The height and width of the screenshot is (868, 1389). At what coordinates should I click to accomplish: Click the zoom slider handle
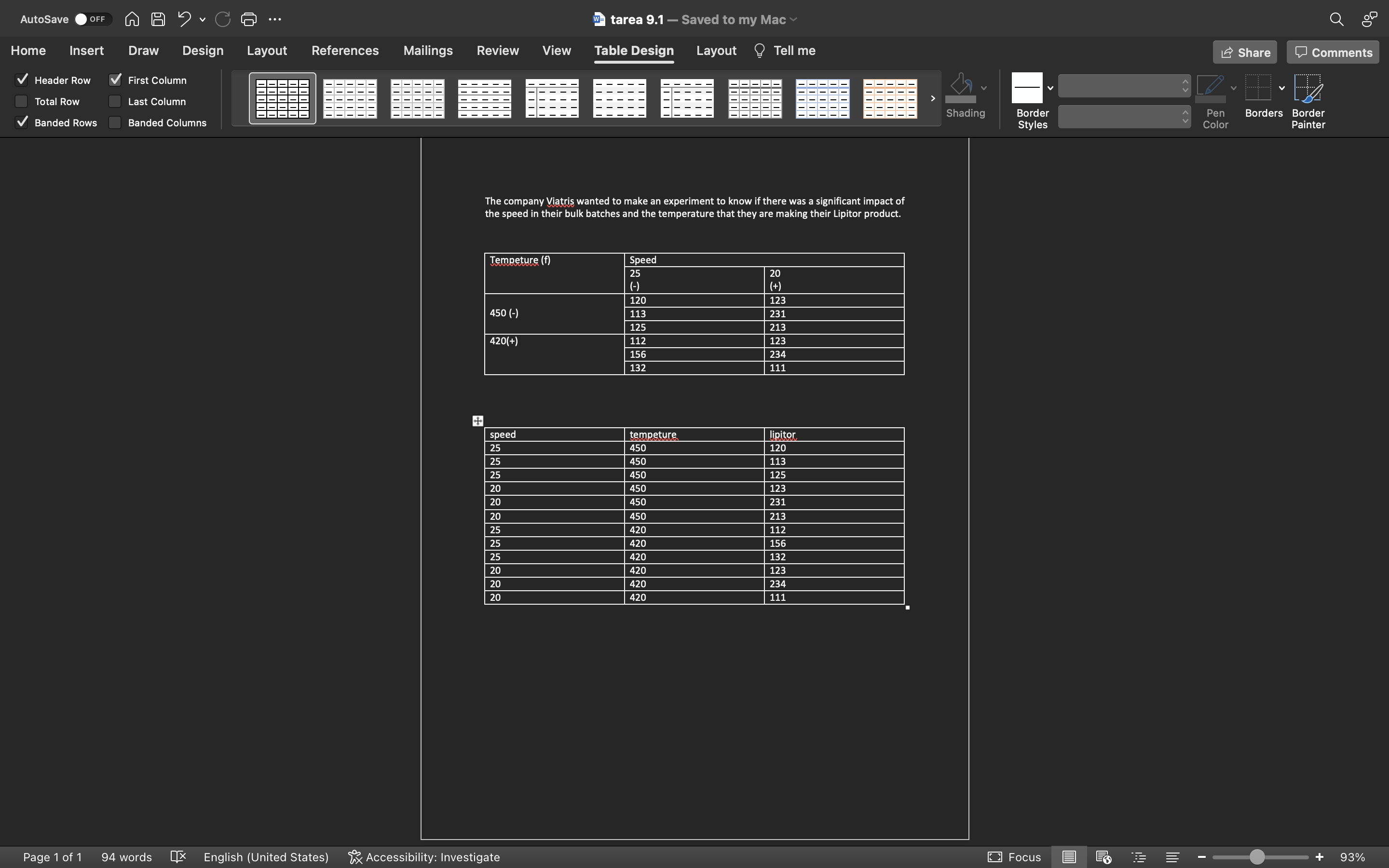pyautogui.click(x=1257, y=857)
